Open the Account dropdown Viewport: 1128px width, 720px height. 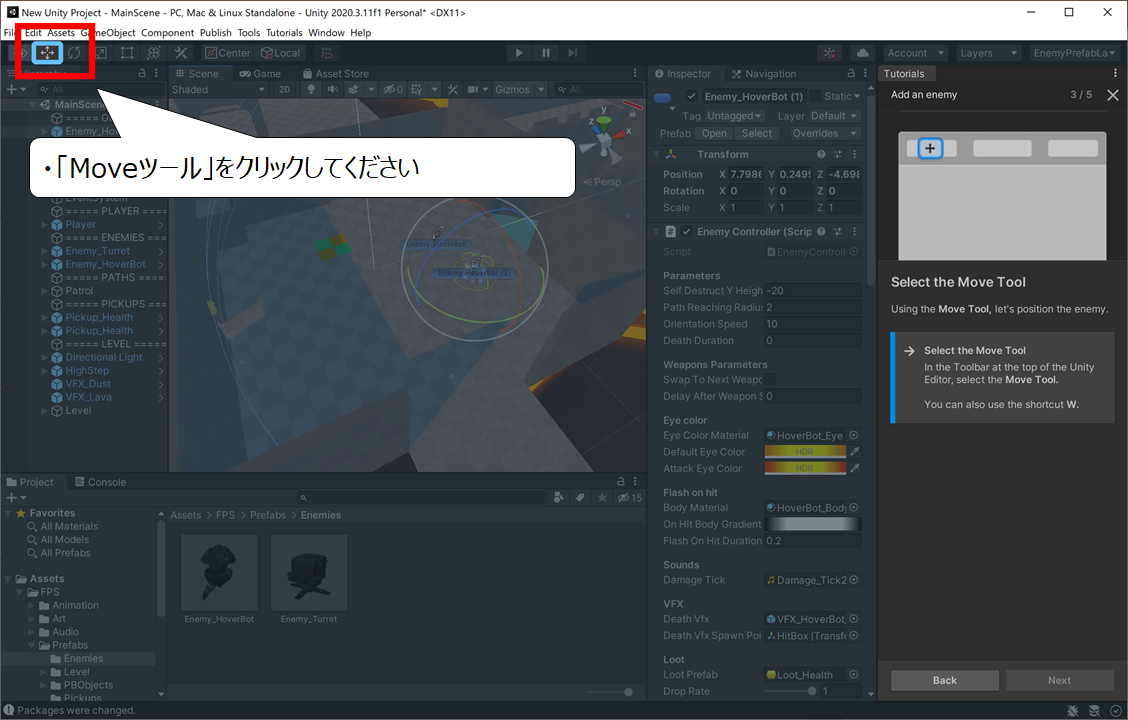pyautogui.click(x=915, y=53)
